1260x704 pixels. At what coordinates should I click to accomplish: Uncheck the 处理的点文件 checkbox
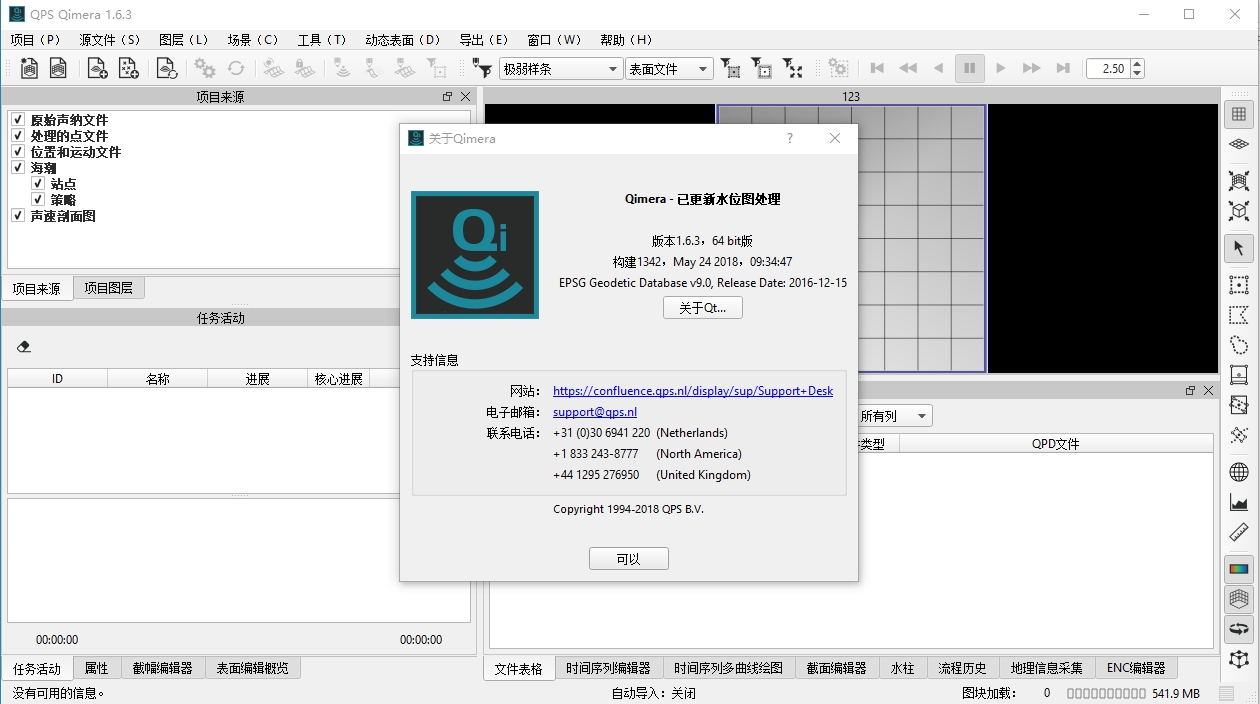pos(18,136)
